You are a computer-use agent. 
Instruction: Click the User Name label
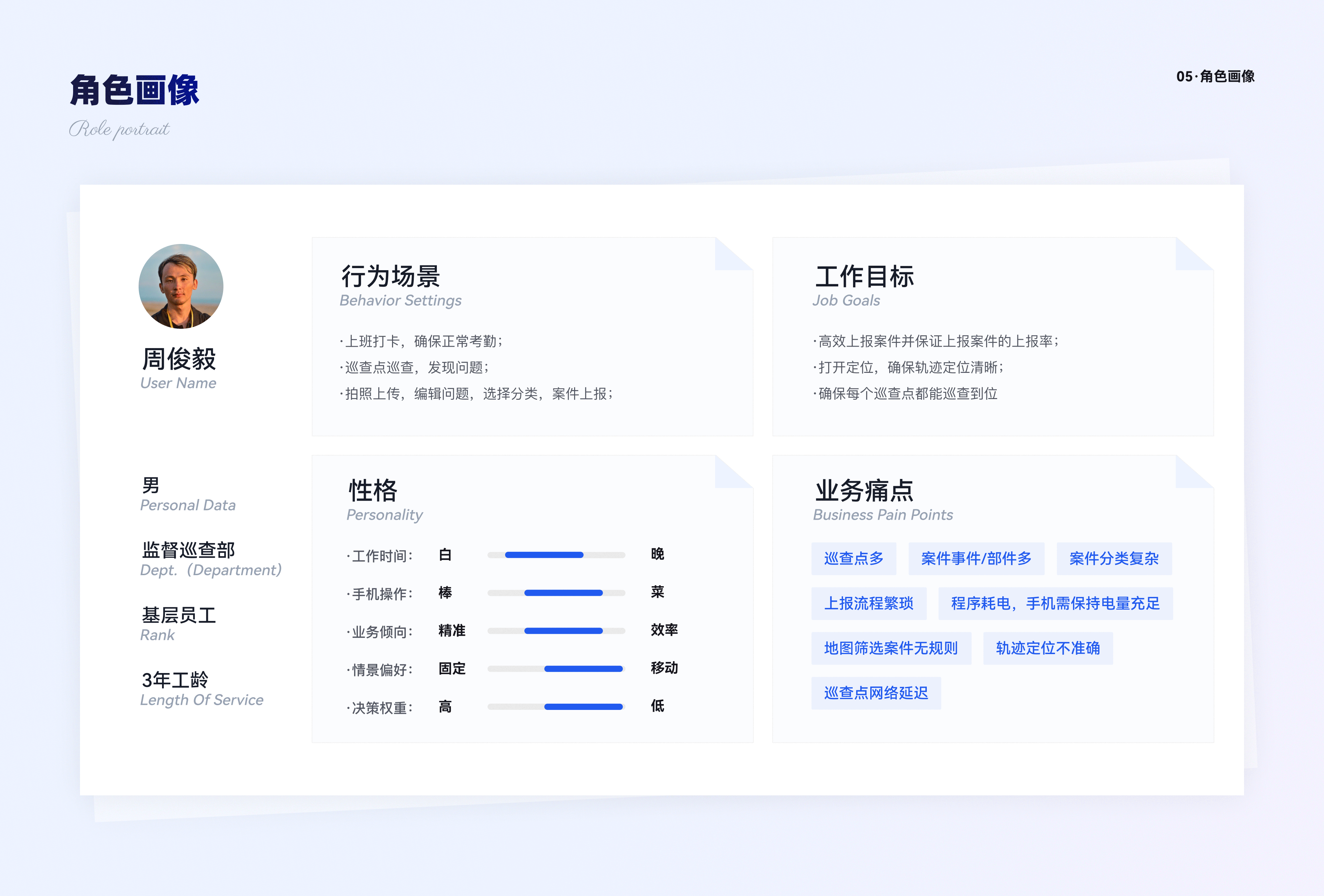tap(178, 383)
